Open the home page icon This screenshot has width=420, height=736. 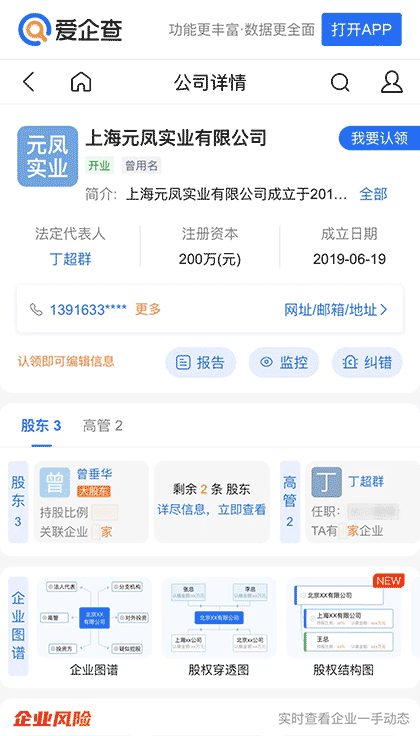(x=81, y=82)
